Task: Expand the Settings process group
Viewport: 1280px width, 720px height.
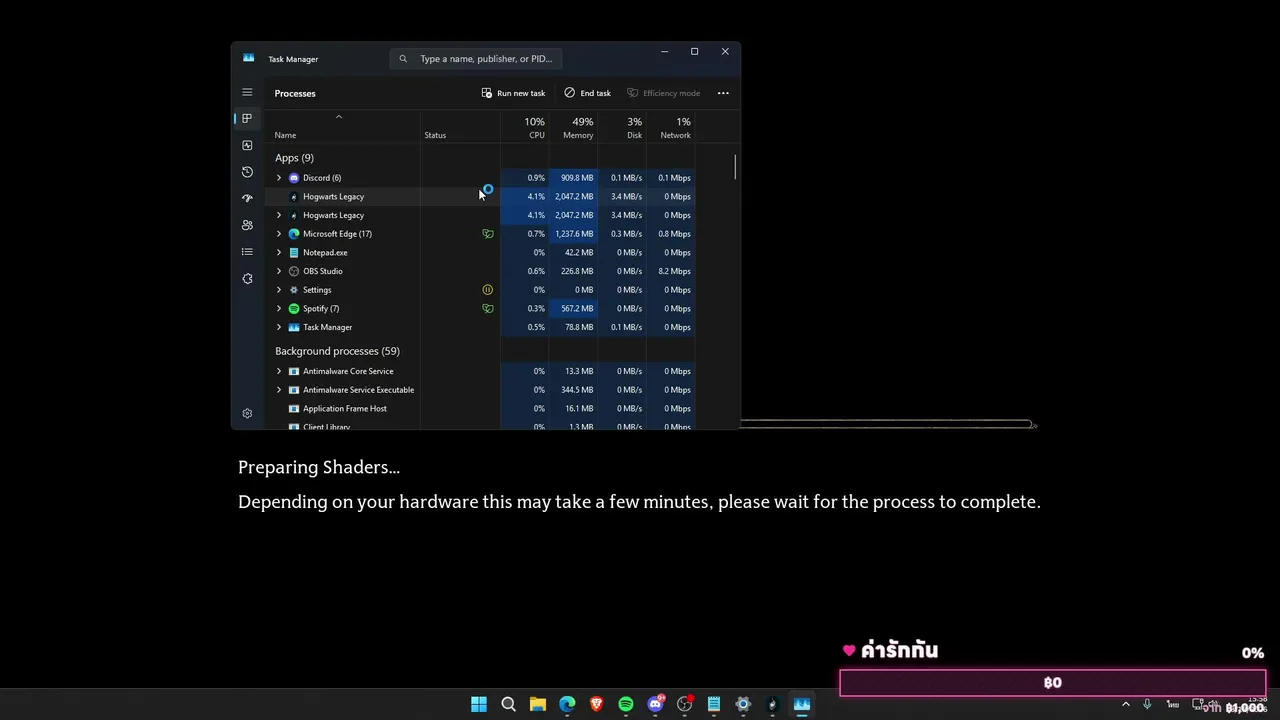Action: pos(279,290)
